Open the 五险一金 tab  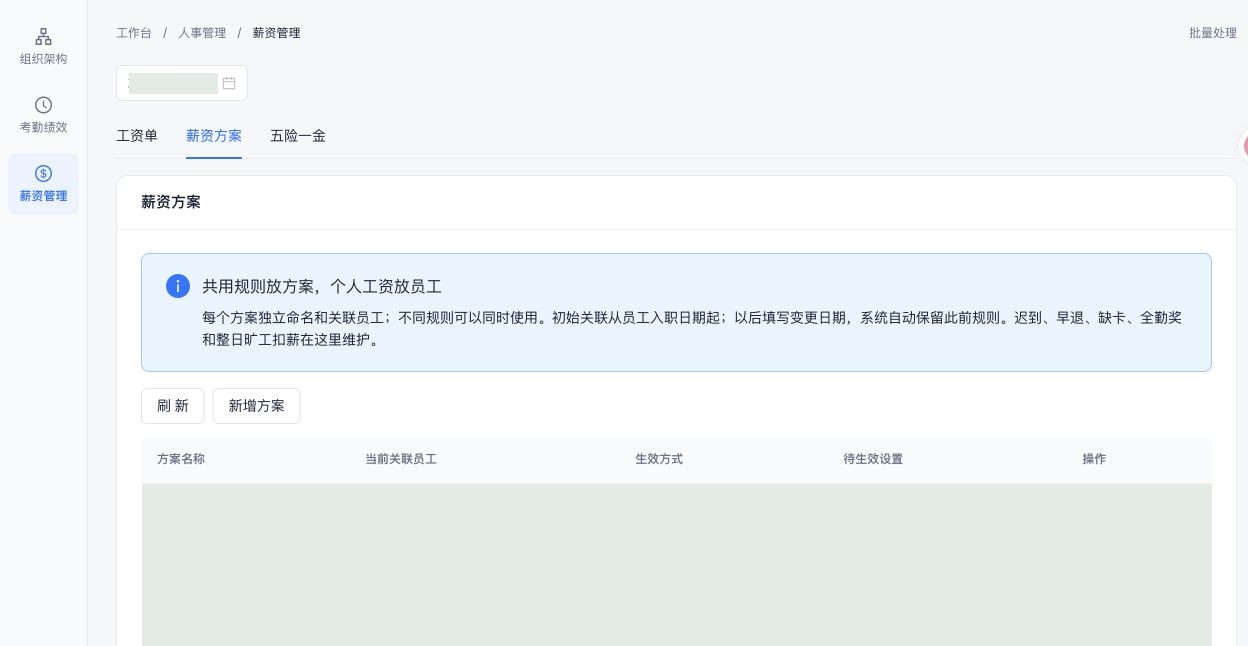[298, 136]
